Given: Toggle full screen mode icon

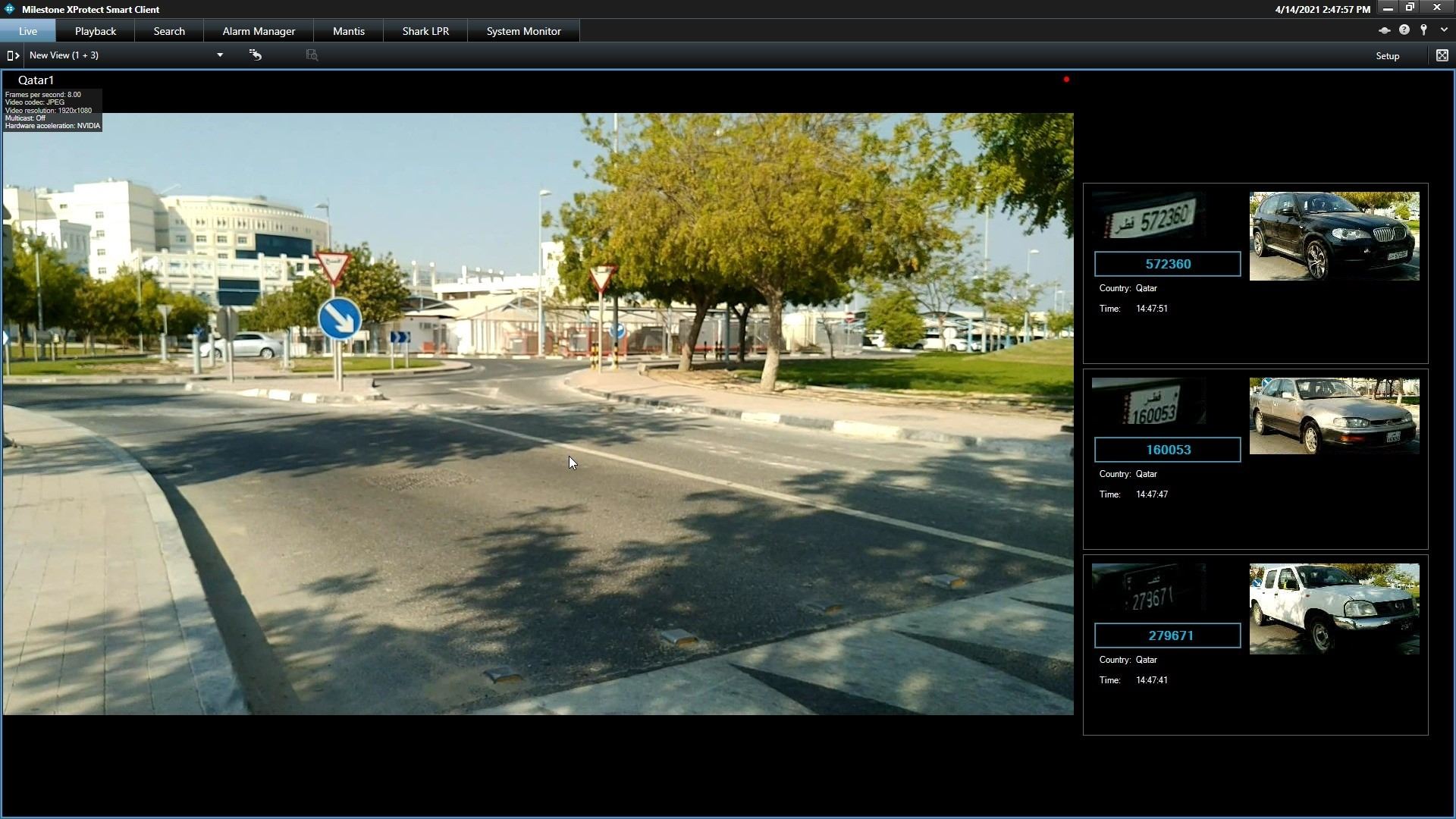Looking at the screenshot, I should tap(1442, 55).
